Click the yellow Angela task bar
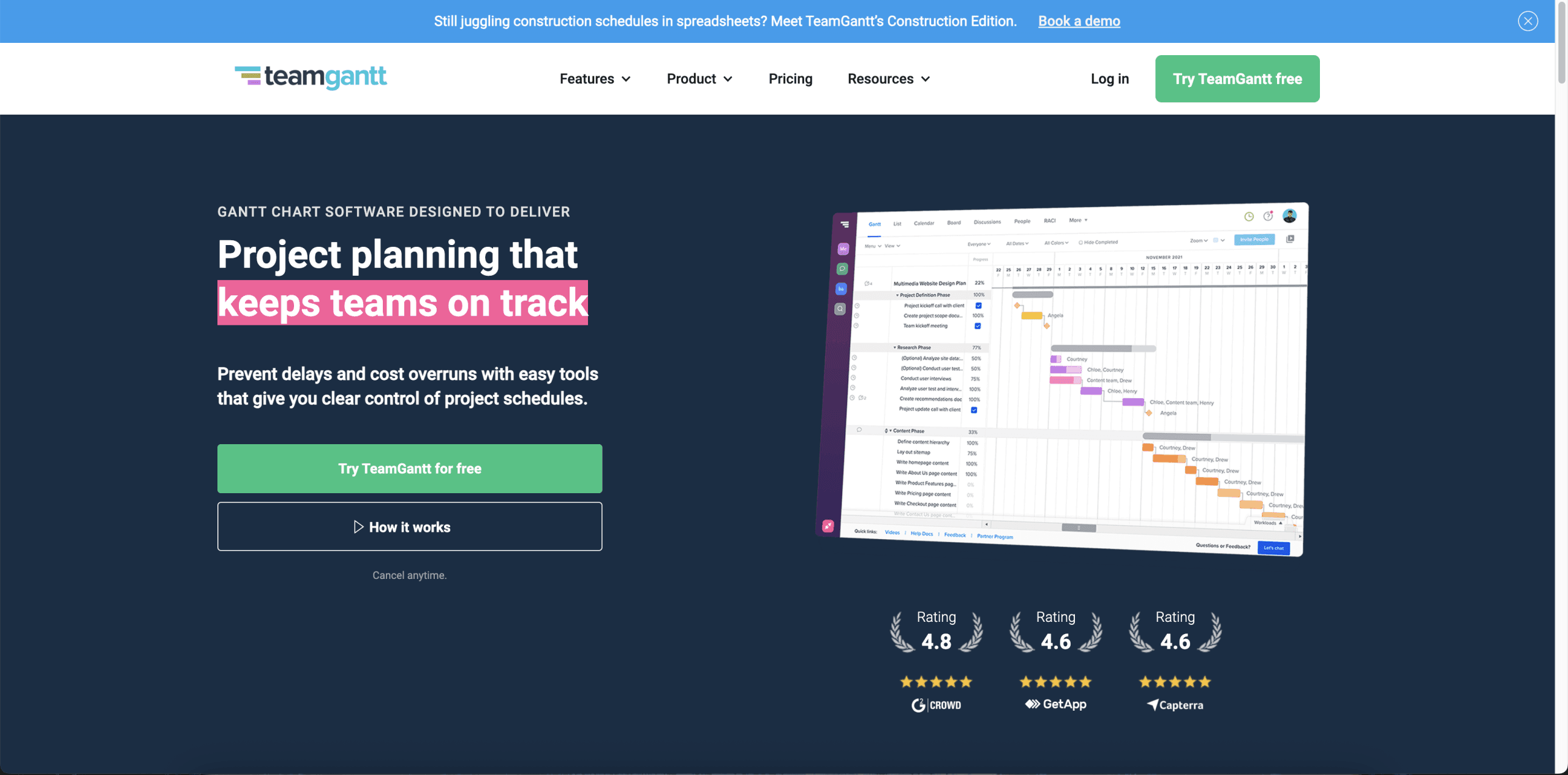 point(1031,316)
